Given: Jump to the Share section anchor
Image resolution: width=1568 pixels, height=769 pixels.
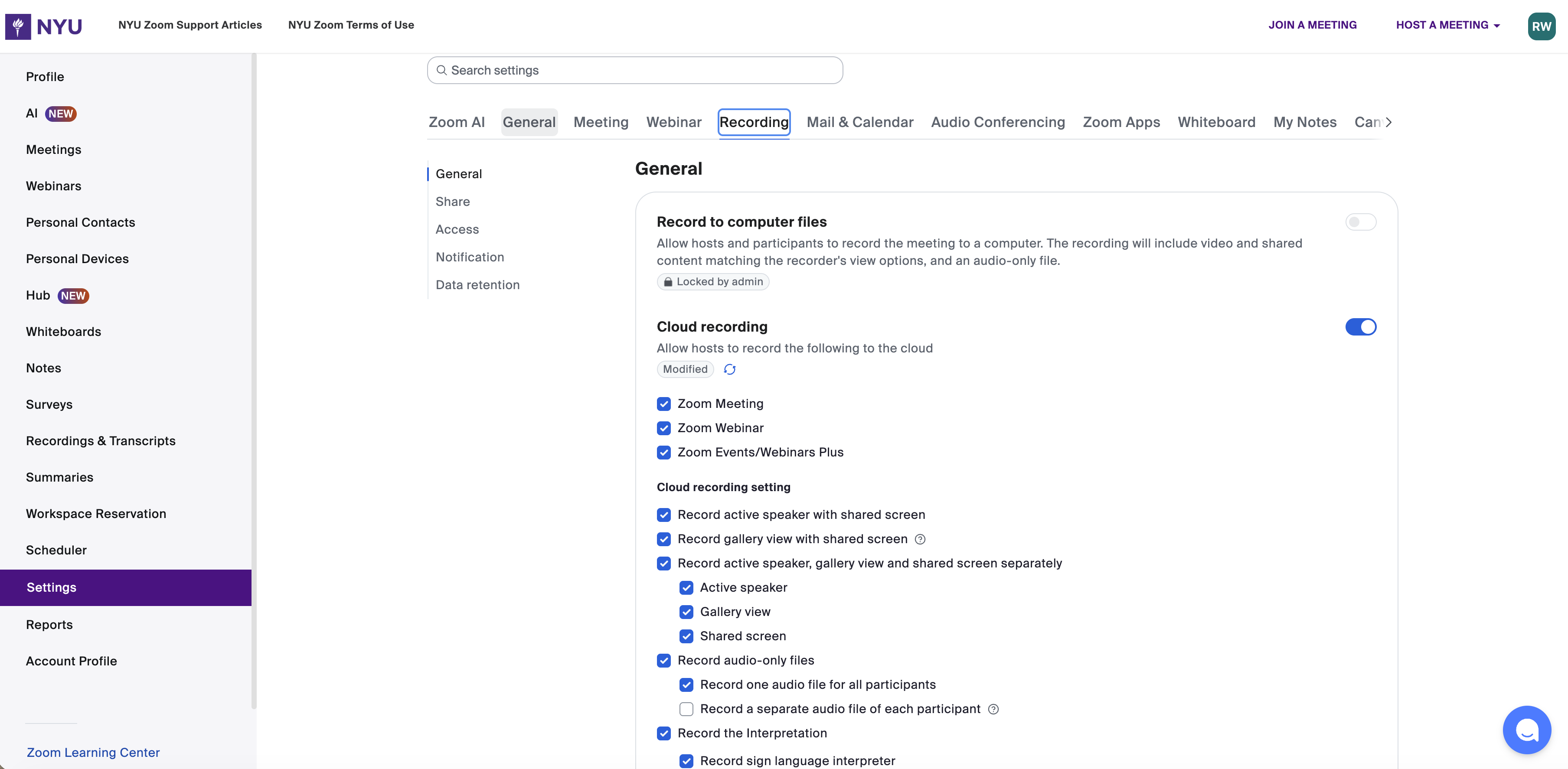Looking at the screenshot, I should pyautogui.click(x=453, y=202).
